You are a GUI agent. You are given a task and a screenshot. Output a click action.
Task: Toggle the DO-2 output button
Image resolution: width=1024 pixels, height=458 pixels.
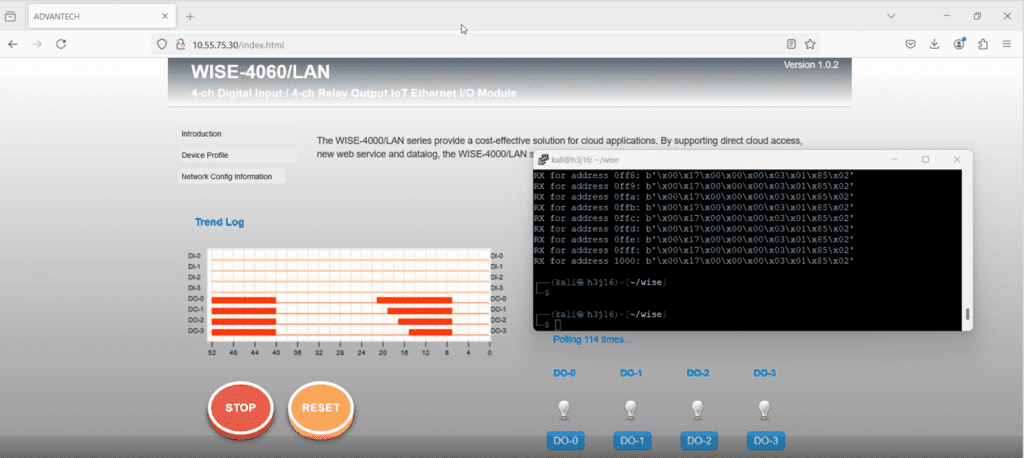pyautogui.click(x=699, y=441)
